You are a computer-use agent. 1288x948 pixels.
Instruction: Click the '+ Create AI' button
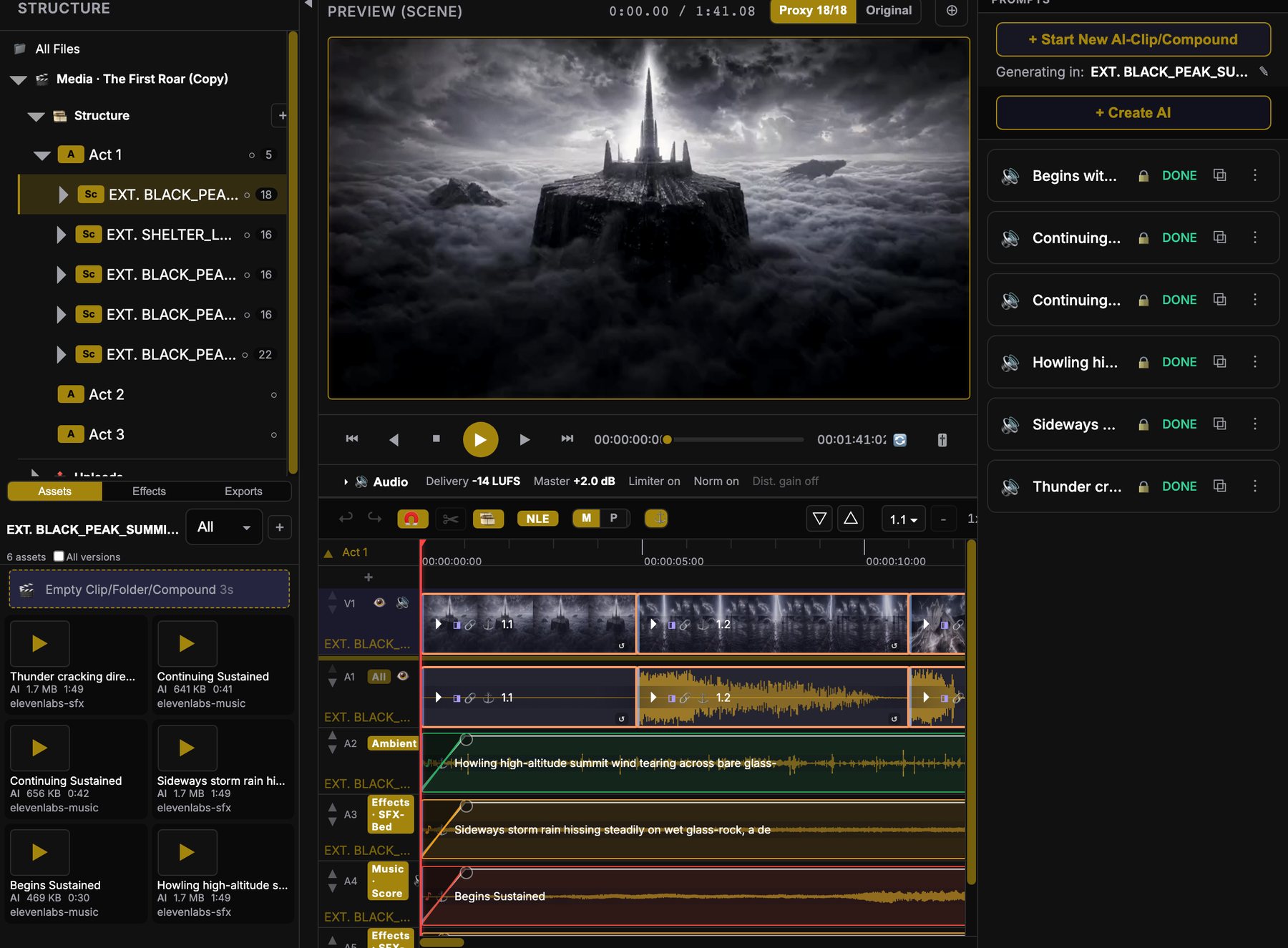pyautogui.click(x=1133, y=112)
